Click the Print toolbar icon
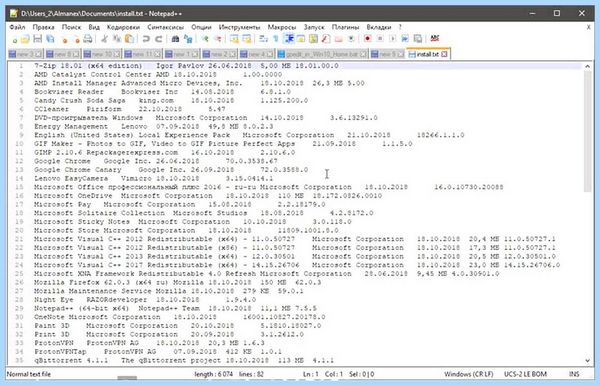Screen dimensions: 600x386 coord(88,39)
